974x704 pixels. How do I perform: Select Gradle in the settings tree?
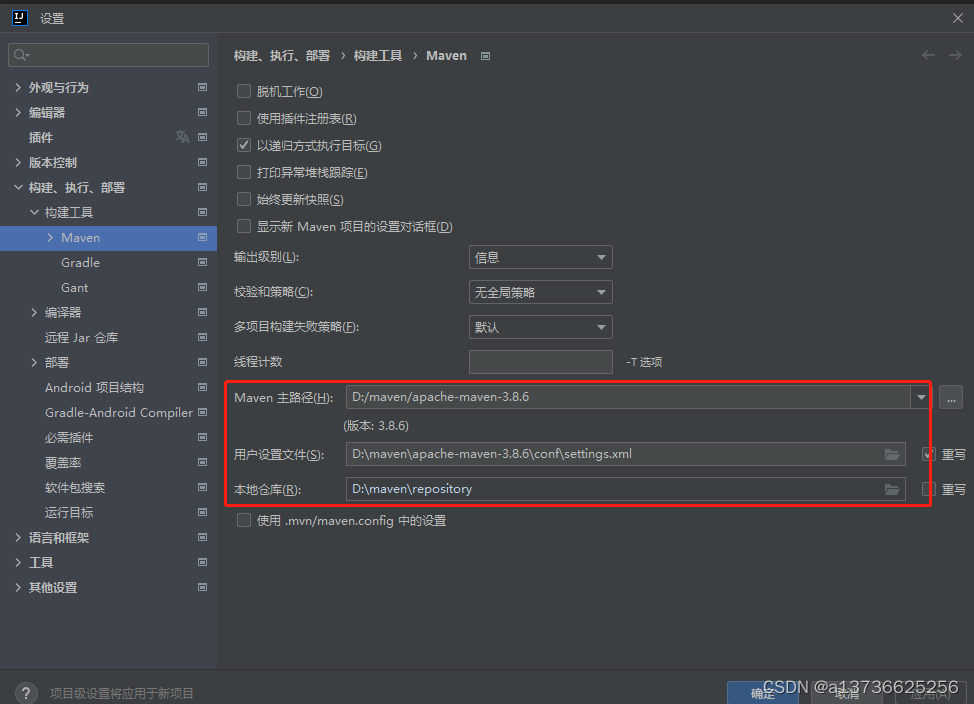click(80, 262)
